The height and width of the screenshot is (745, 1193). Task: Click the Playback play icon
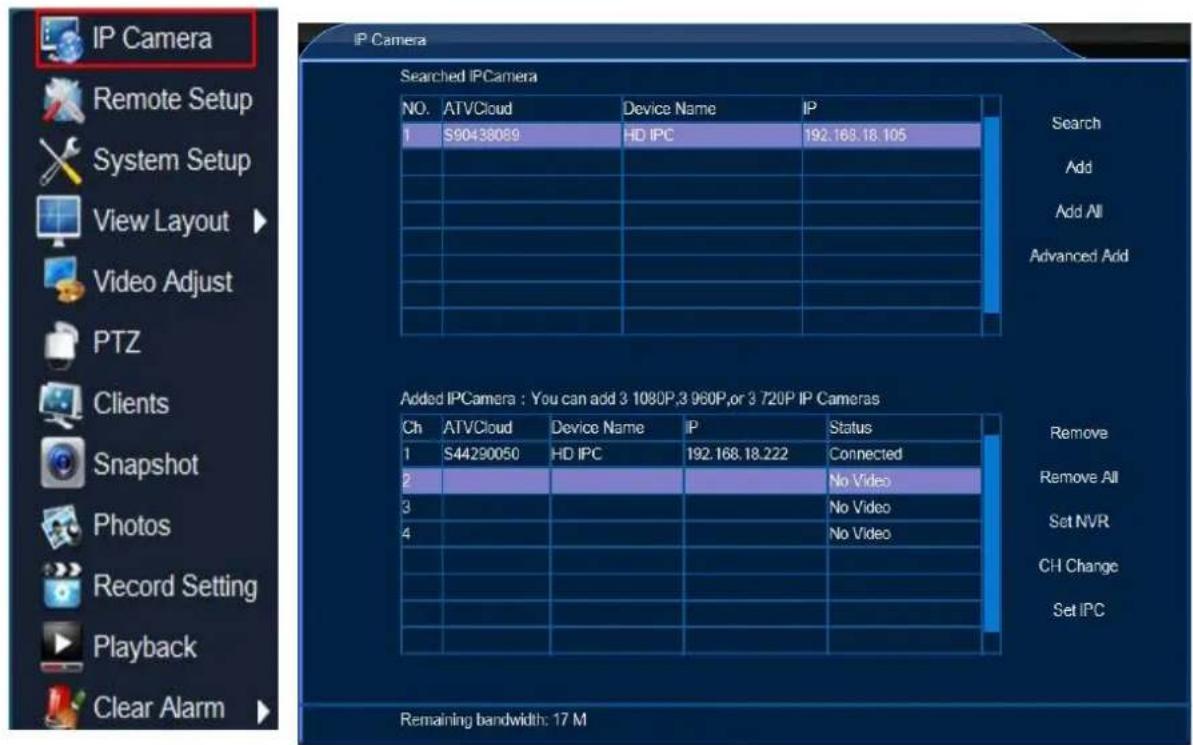tap(62, 647)
